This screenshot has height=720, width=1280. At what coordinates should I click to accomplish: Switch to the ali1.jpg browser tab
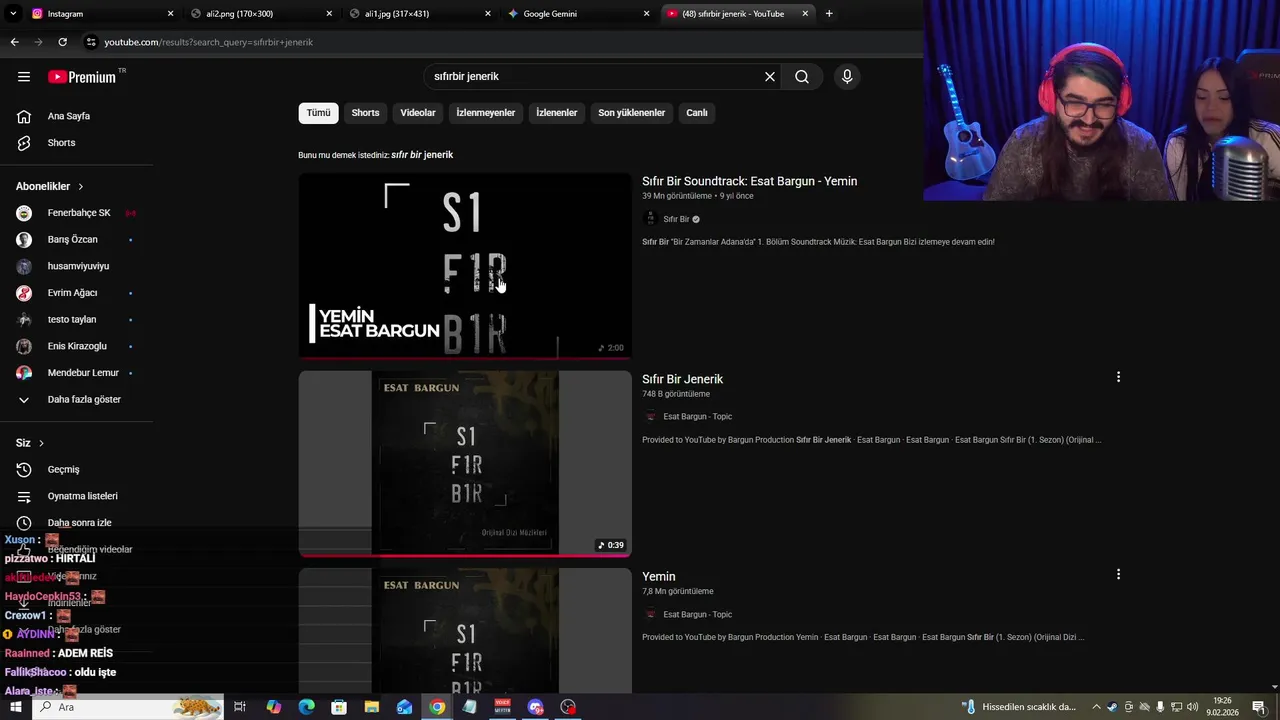(x=420, y=14)
